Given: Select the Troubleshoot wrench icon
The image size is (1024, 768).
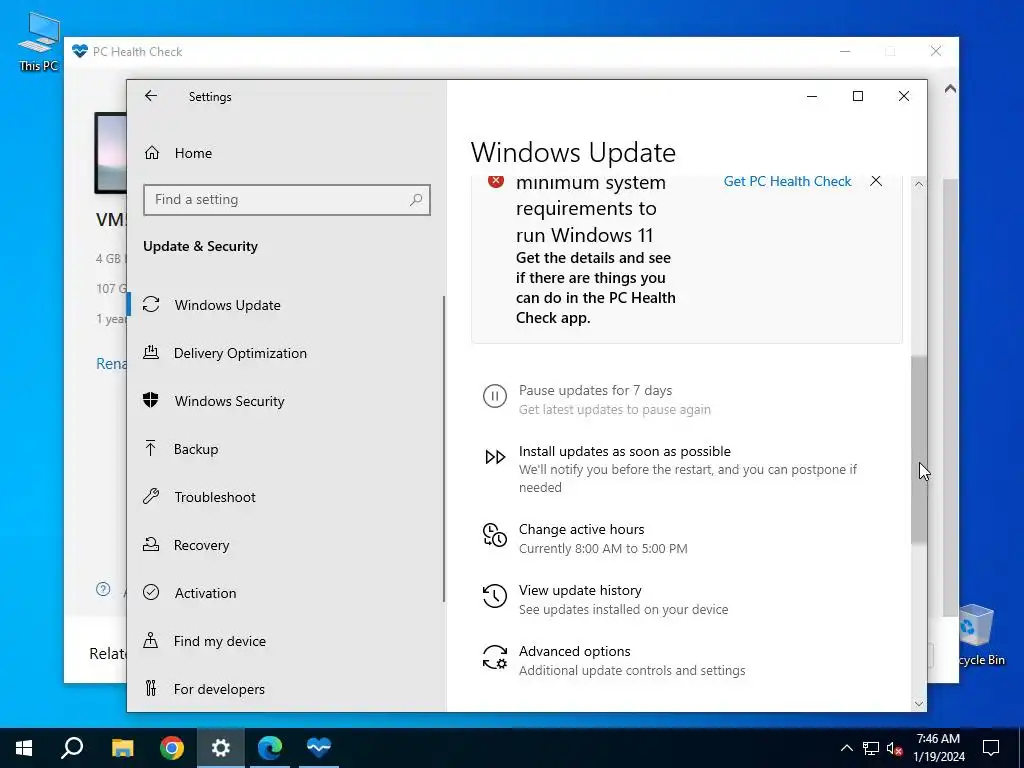Looking at the screenshot, I should [151, 496].
